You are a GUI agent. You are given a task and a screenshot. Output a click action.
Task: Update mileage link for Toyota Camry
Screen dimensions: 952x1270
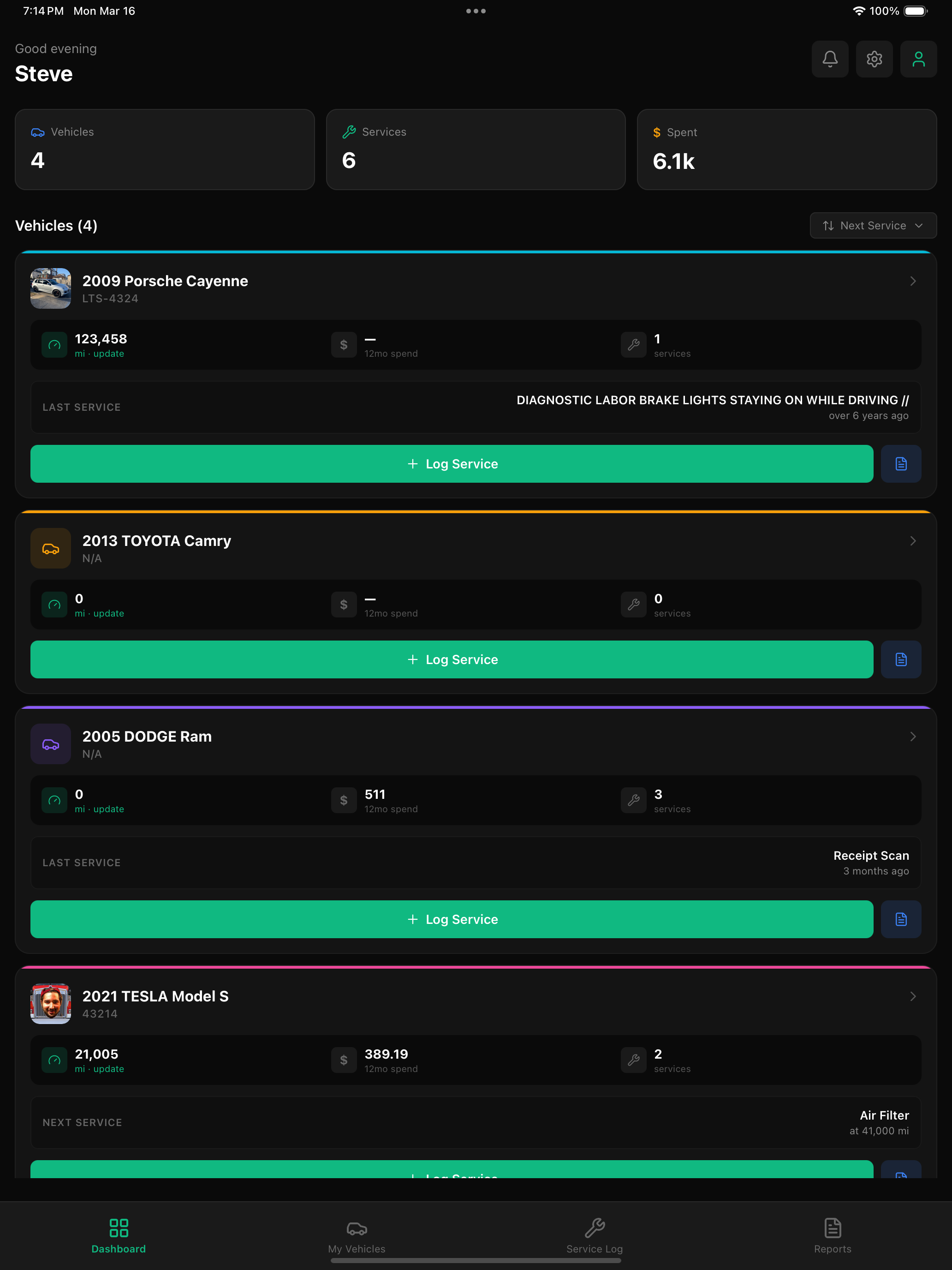click(108, 613)
